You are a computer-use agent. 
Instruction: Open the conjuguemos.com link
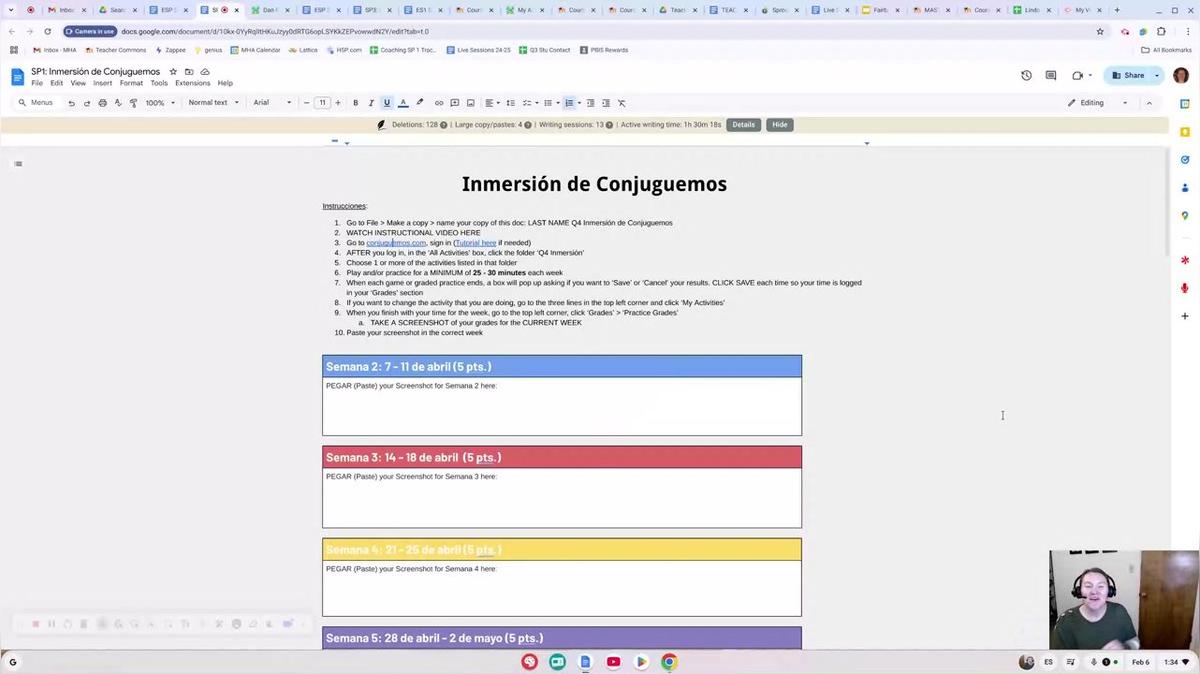click(396, 243)
